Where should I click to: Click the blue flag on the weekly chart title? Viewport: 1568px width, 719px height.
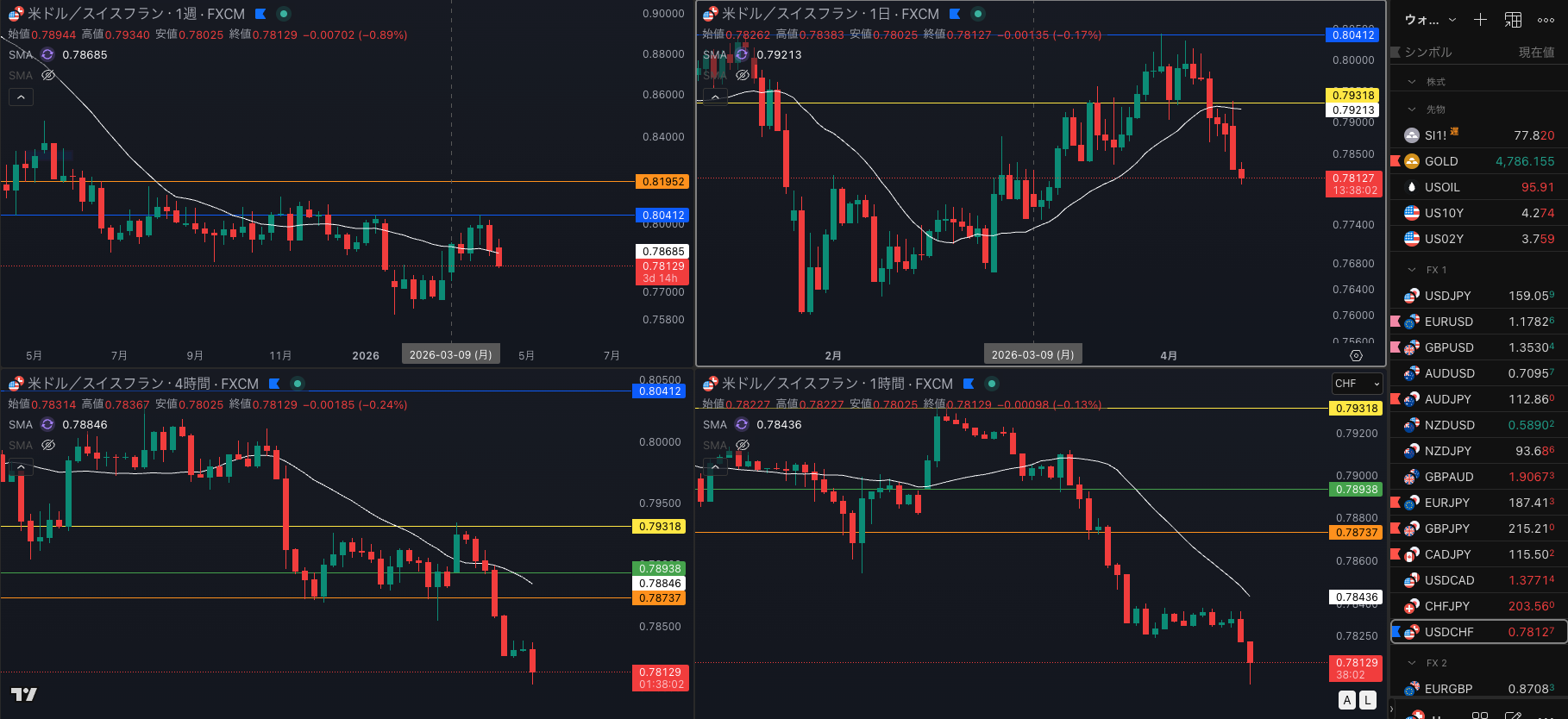coord(260,14)
